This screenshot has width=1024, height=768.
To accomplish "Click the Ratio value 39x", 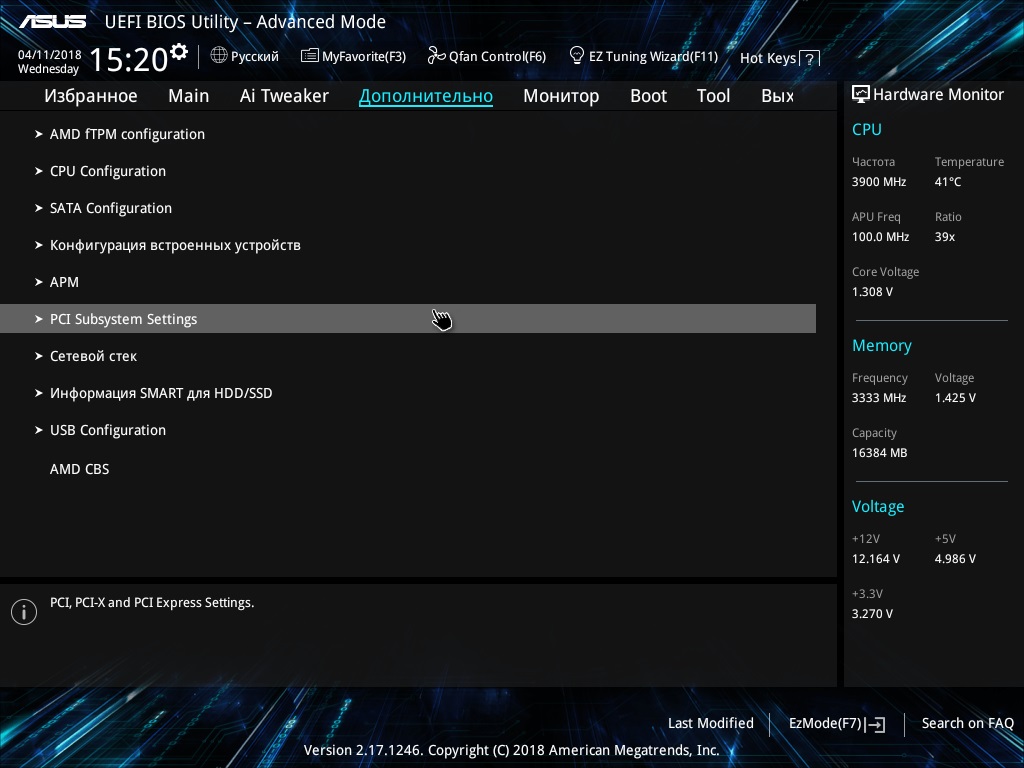I will tap(945, 237).
